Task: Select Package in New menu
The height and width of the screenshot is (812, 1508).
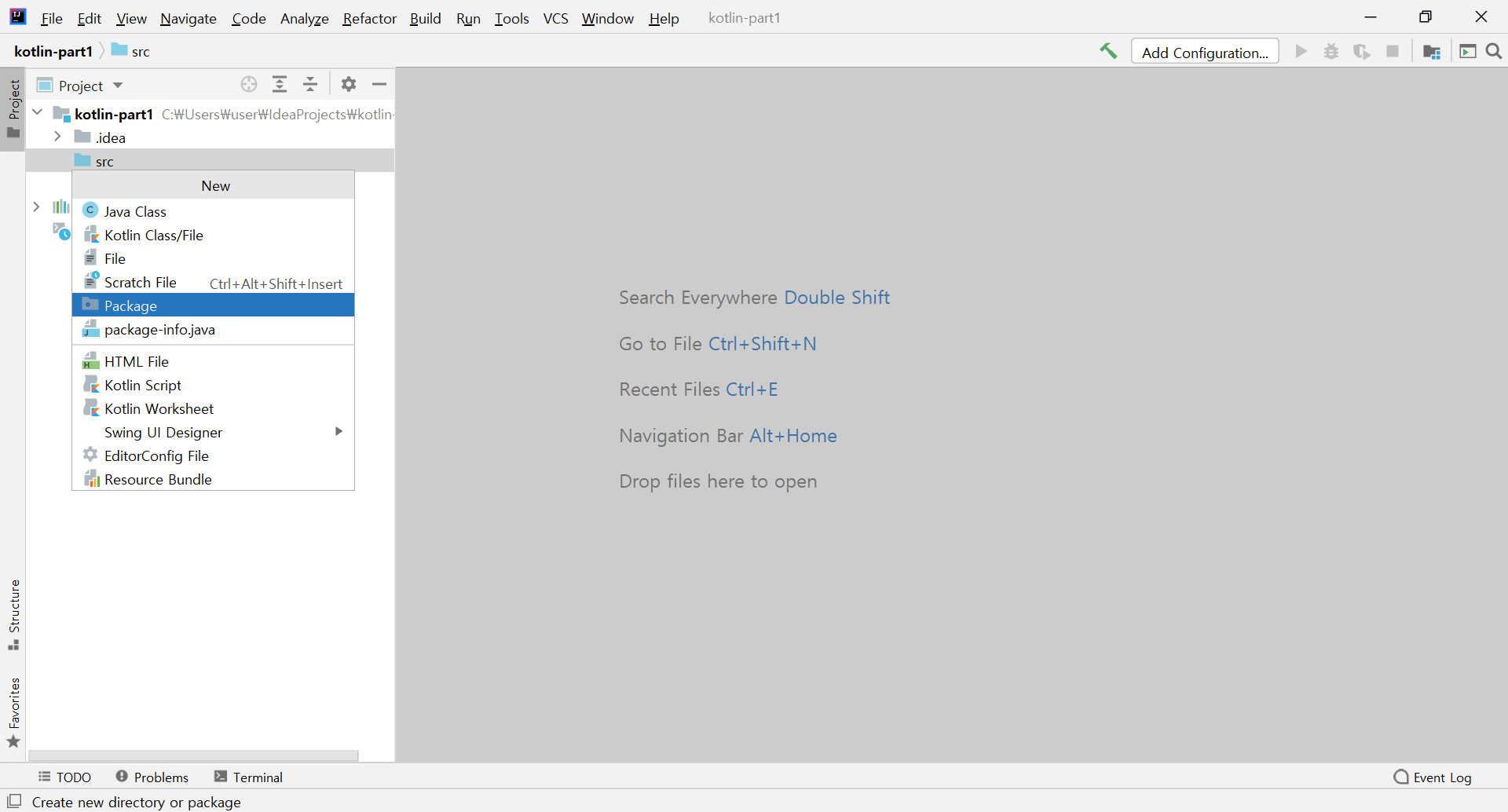Action: pyautogui.click(x=213, y=305)
